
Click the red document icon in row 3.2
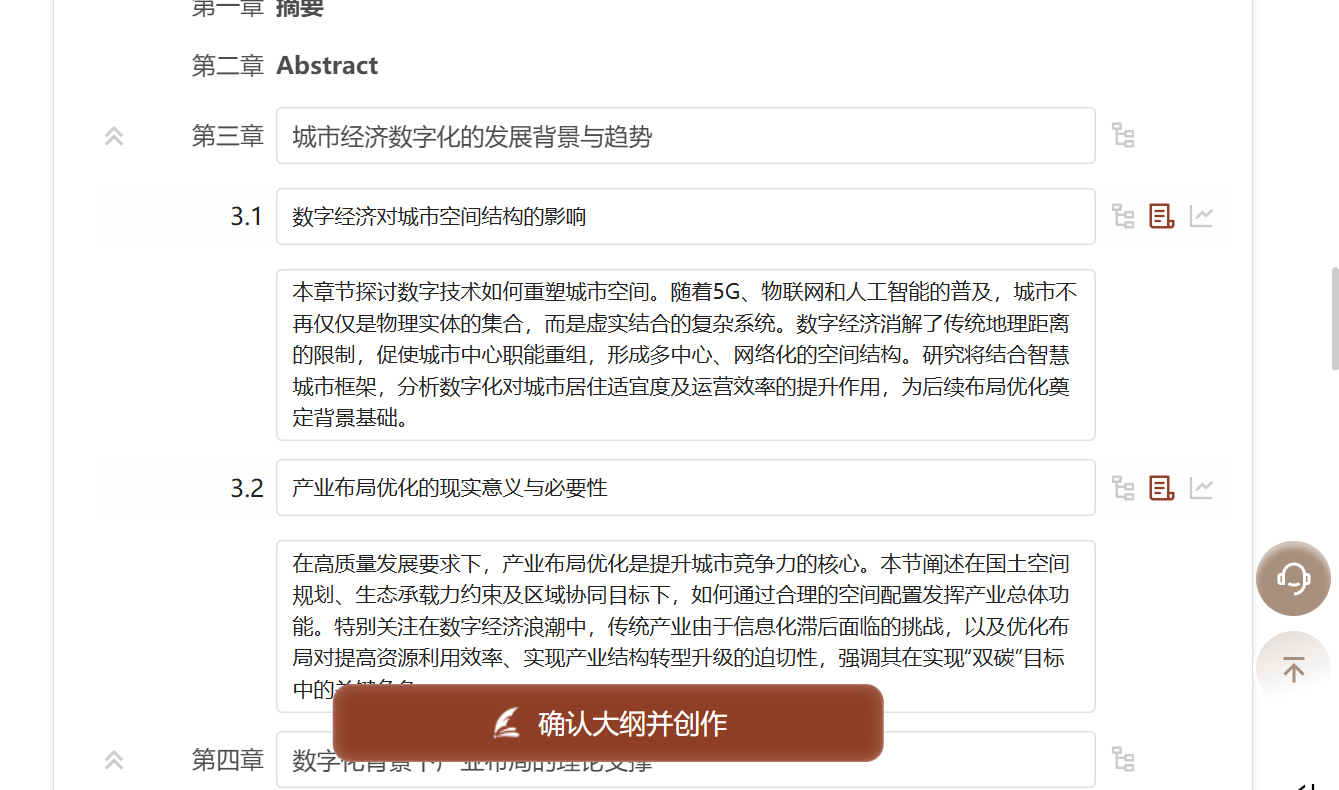click(x=1161, y=488)
